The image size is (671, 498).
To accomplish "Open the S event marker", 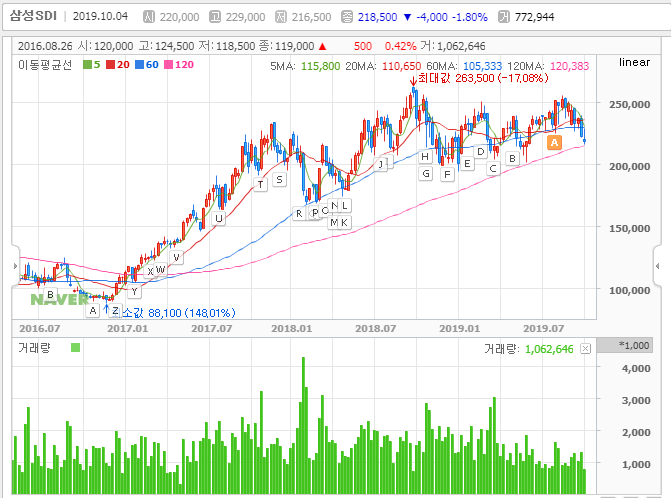I will (x=279, y=179).
